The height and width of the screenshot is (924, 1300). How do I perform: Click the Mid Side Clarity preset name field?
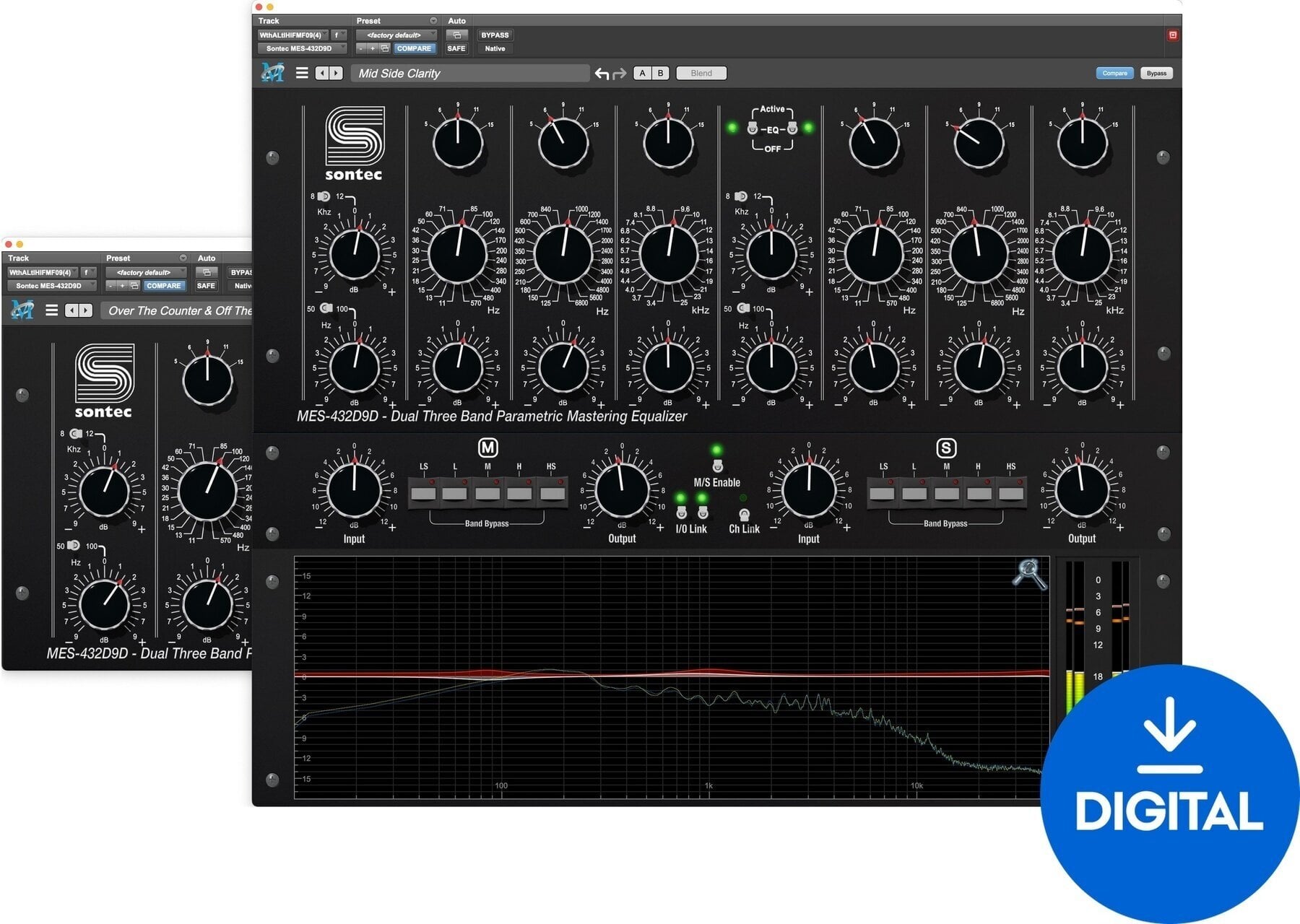470,73
